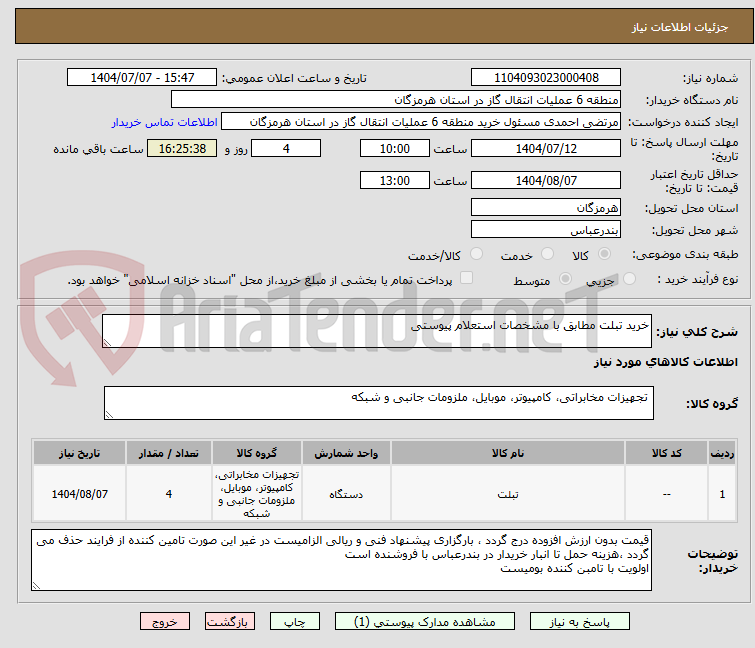The height and width of the screenshot is (648, 755).
Task: Click the شرح کلی نیاز description textarea
Action: click(377, 331)
